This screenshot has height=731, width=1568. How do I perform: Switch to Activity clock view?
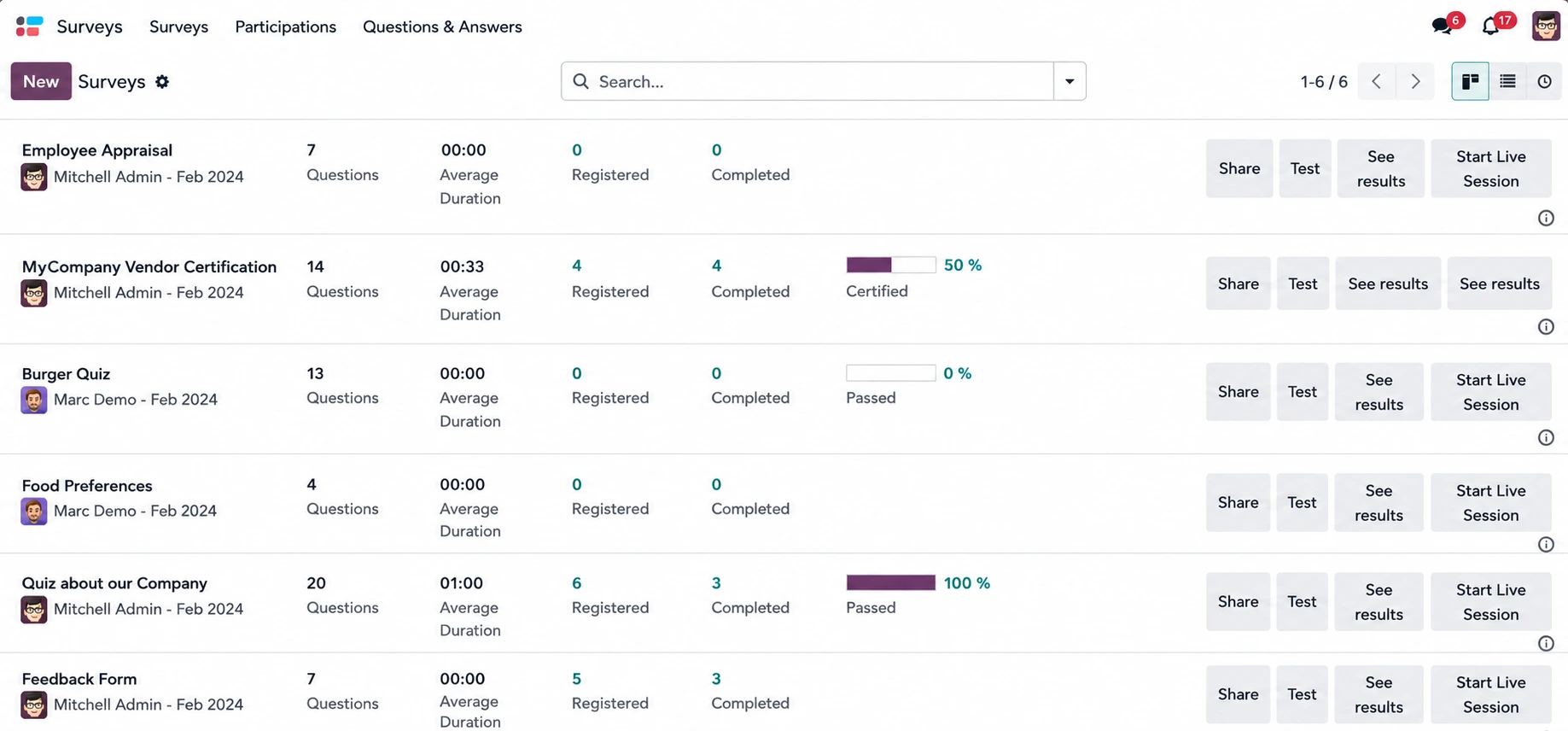click(x=1545, y=81)
